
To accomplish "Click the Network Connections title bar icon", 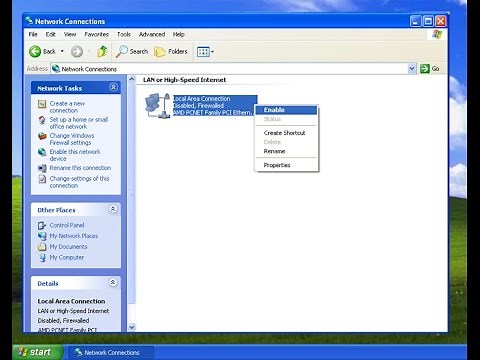I will click(29, 21).
